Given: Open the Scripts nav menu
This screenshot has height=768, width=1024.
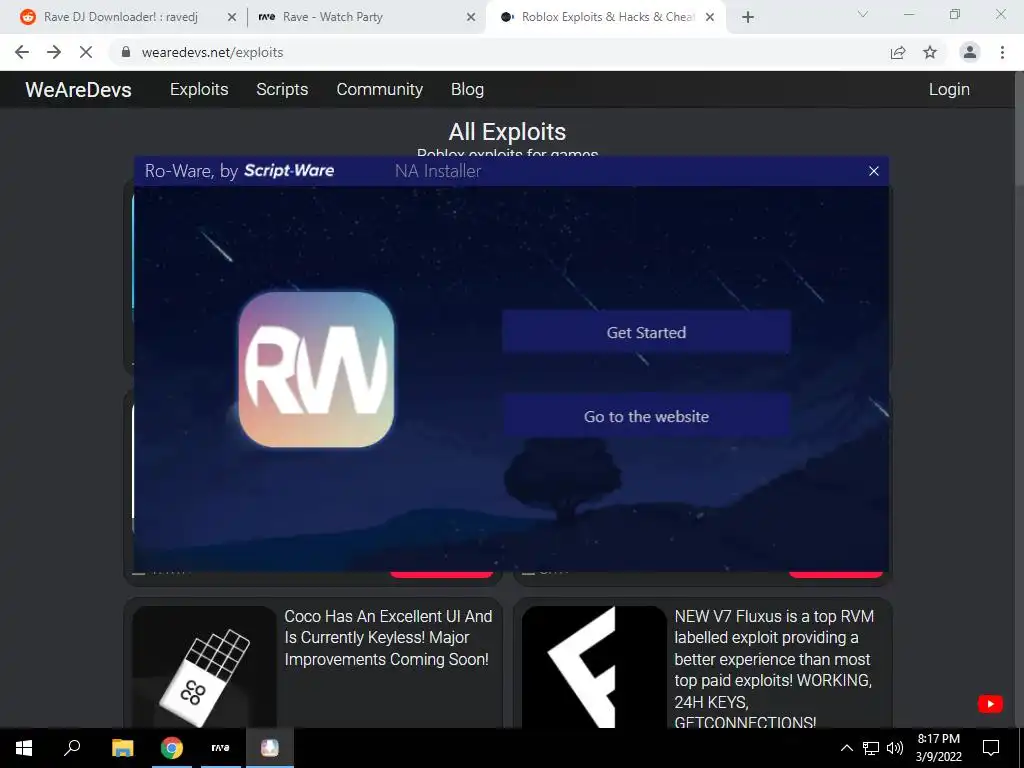Looking at the screenshot, I should tap(282, 89).
